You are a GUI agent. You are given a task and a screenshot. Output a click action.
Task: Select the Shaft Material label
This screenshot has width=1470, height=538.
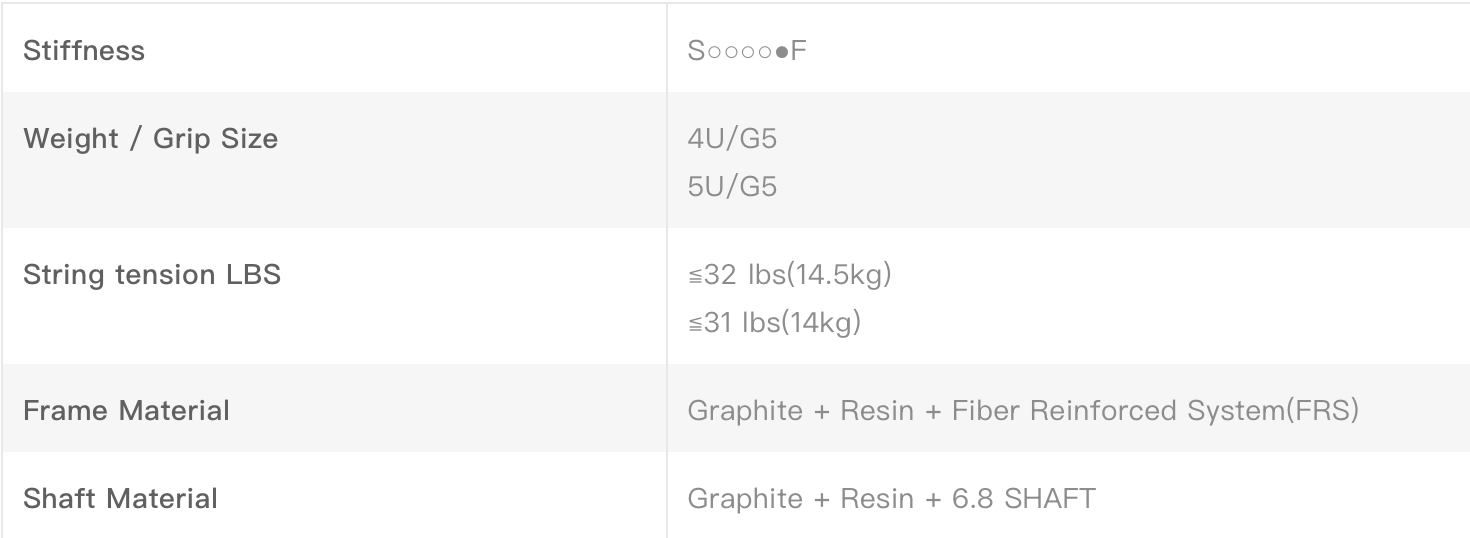(120, 498)
